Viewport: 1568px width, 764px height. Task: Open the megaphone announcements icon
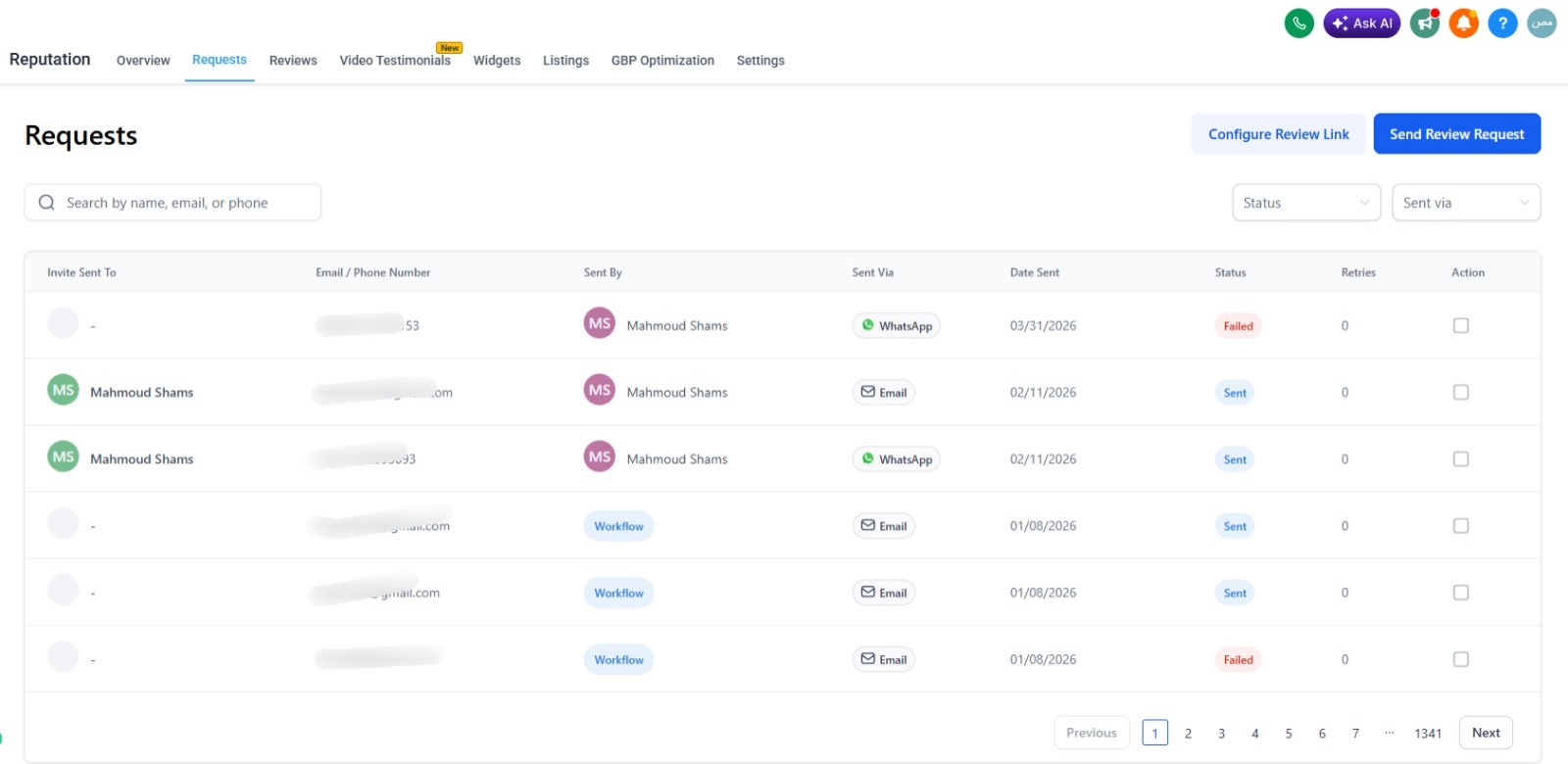[1425, 24]
